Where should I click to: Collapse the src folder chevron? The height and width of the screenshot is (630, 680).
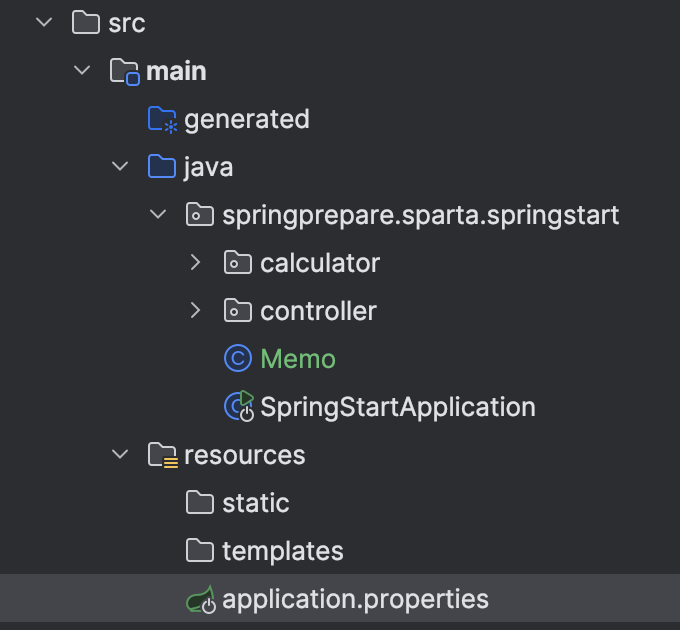coord(44,22)
